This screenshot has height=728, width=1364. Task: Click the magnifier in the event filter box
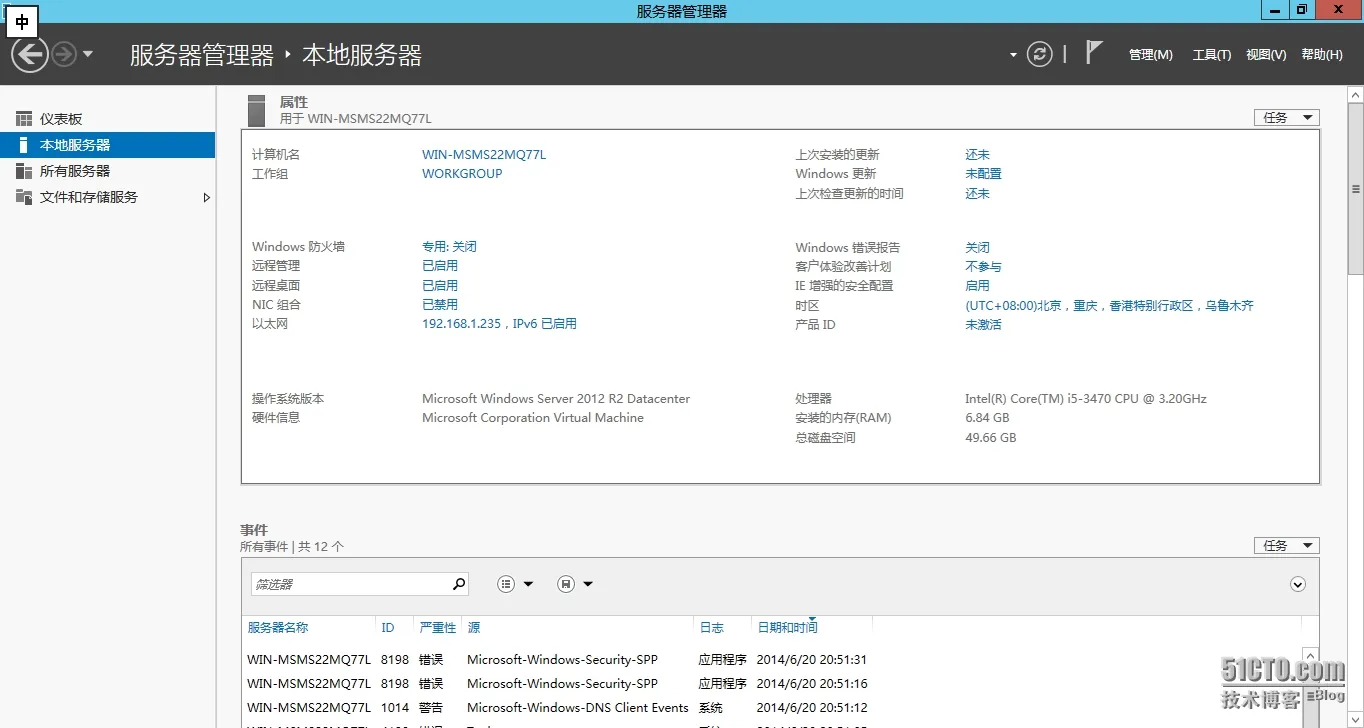[x=459, y=584]
